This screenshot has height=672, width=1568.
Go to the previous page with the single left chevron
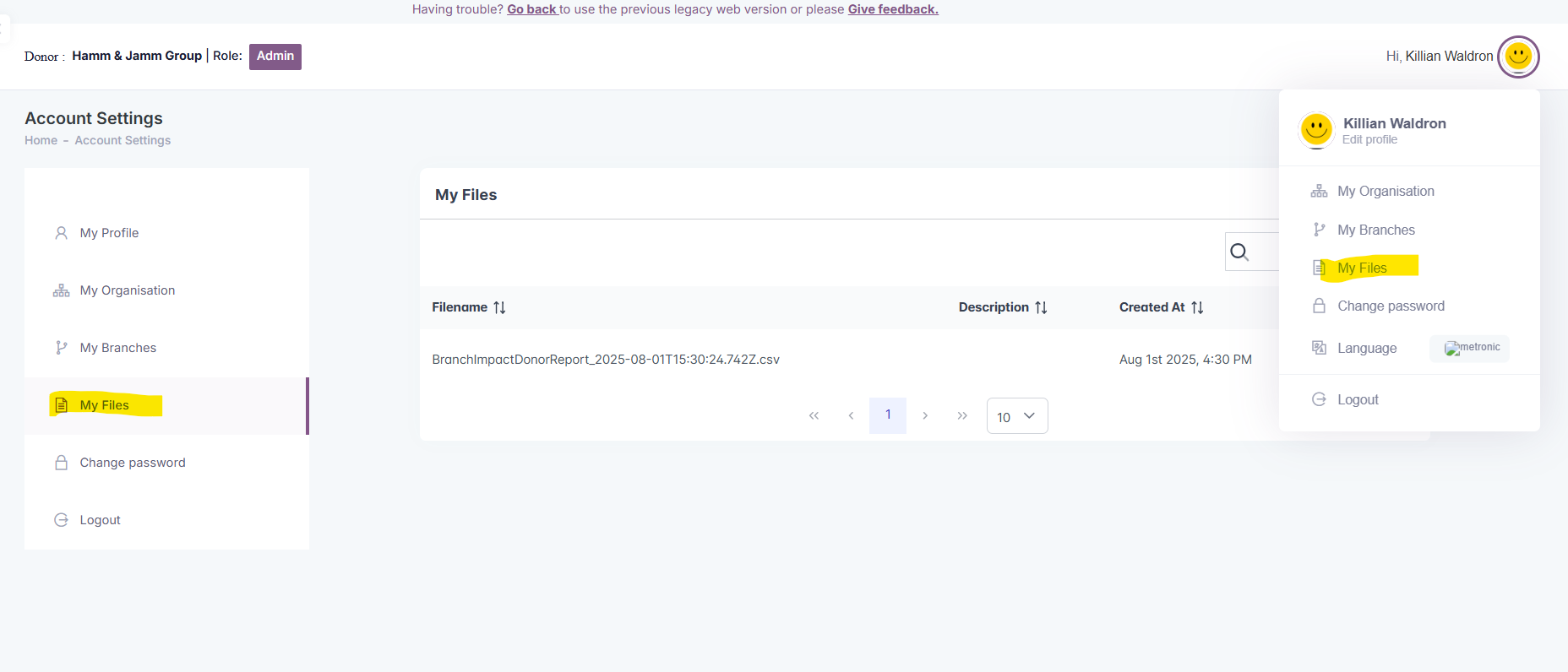851,415
